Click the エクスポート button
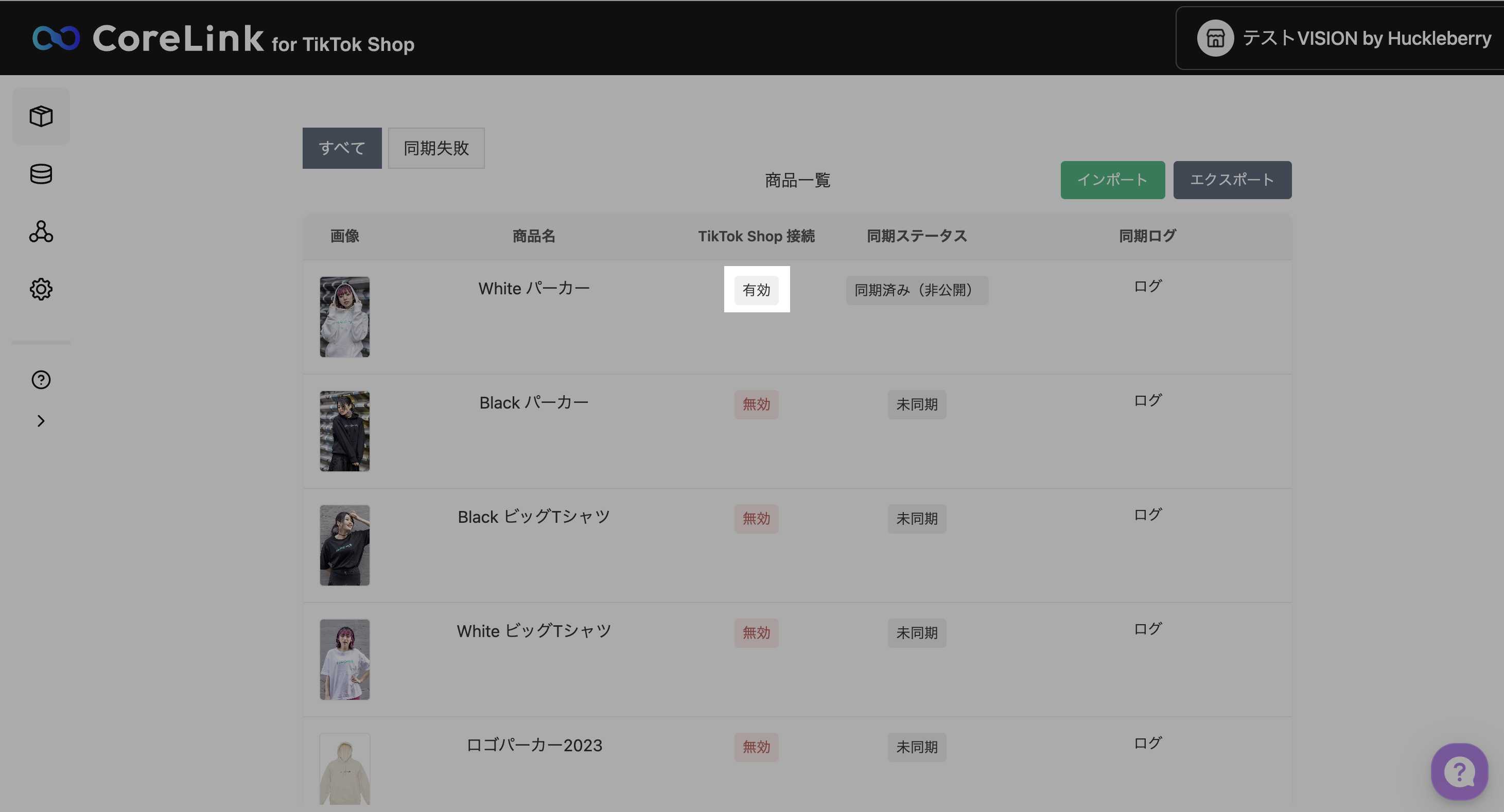The height and width of the screenshot is (812, 1504). (x=1232, y=180)
